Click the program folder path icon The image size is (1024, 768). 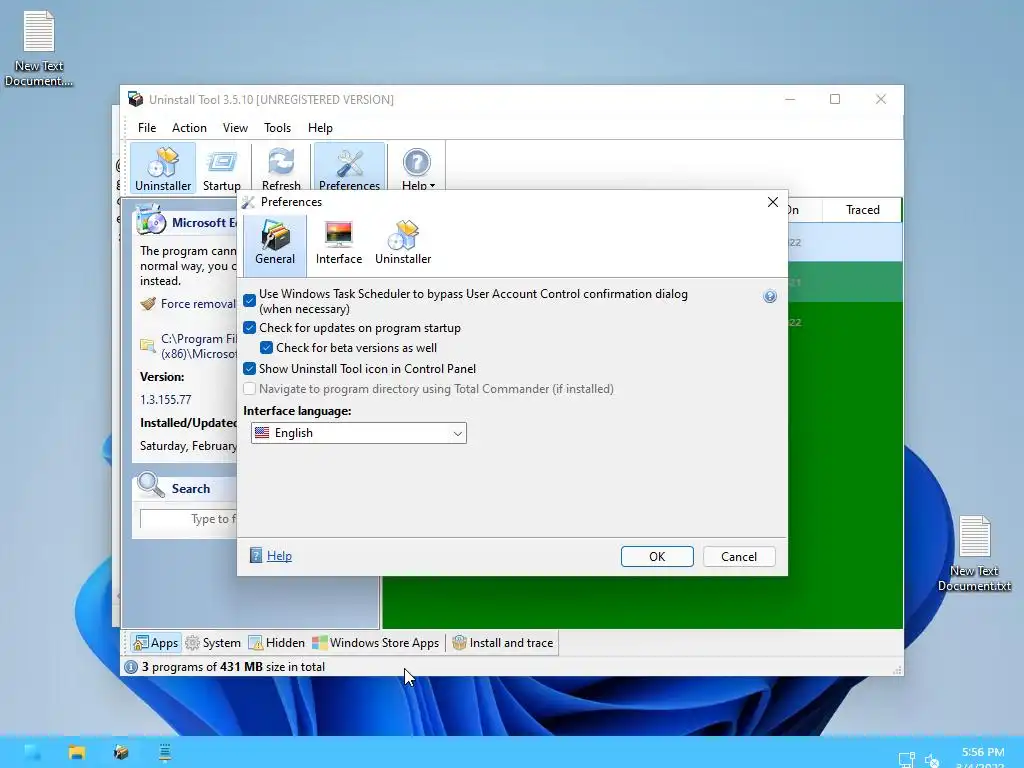tap(148, 345)
